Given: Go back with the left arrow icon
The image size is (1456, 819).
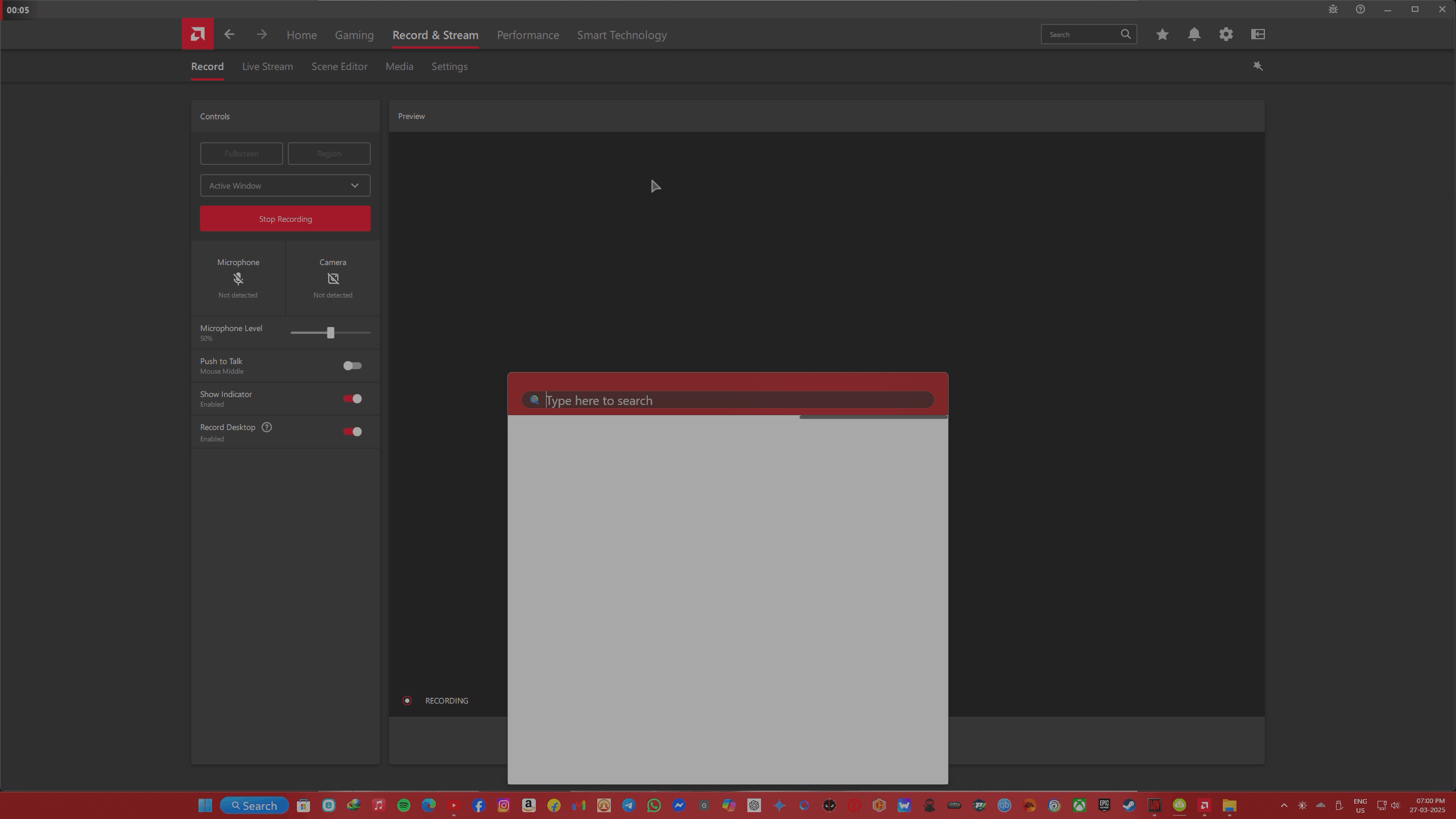Looking at the screenshot, I should click(229, 35).
